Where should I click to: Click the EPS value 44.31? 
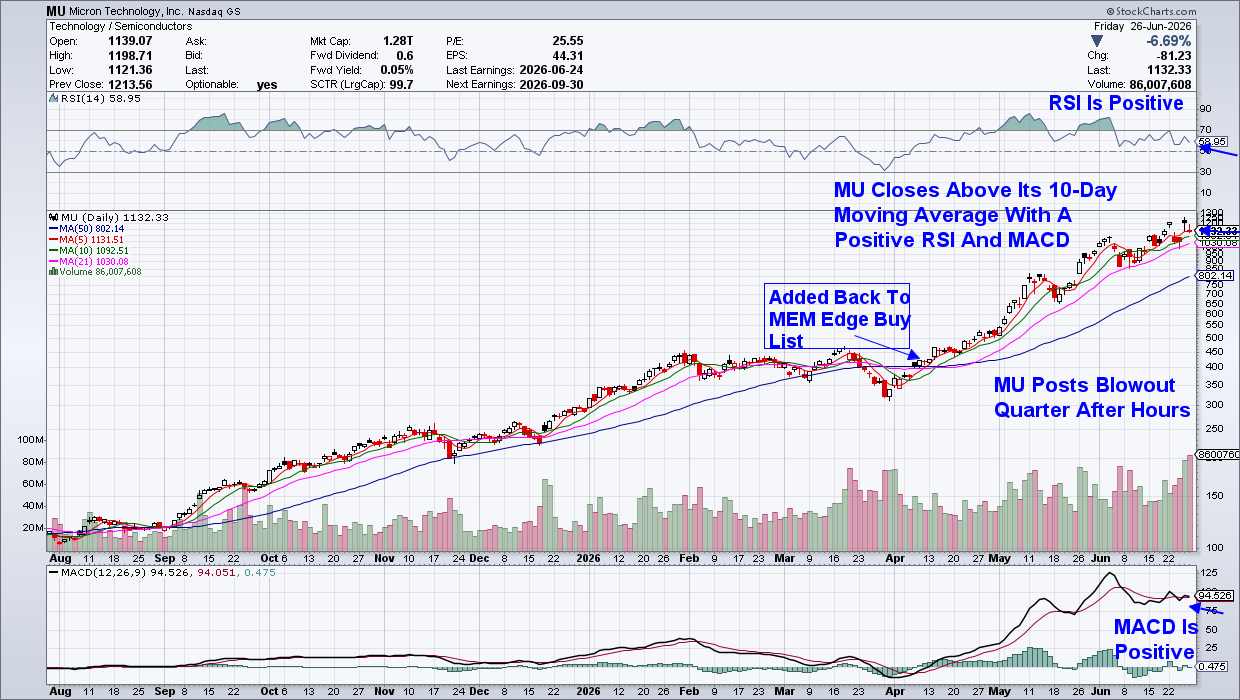567,56
